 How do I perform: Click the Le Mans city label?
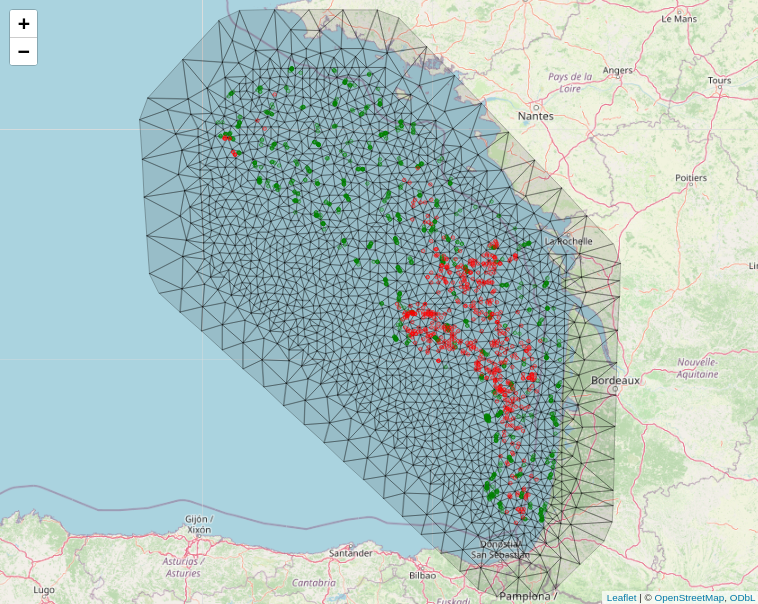click(x=679, y=18)
